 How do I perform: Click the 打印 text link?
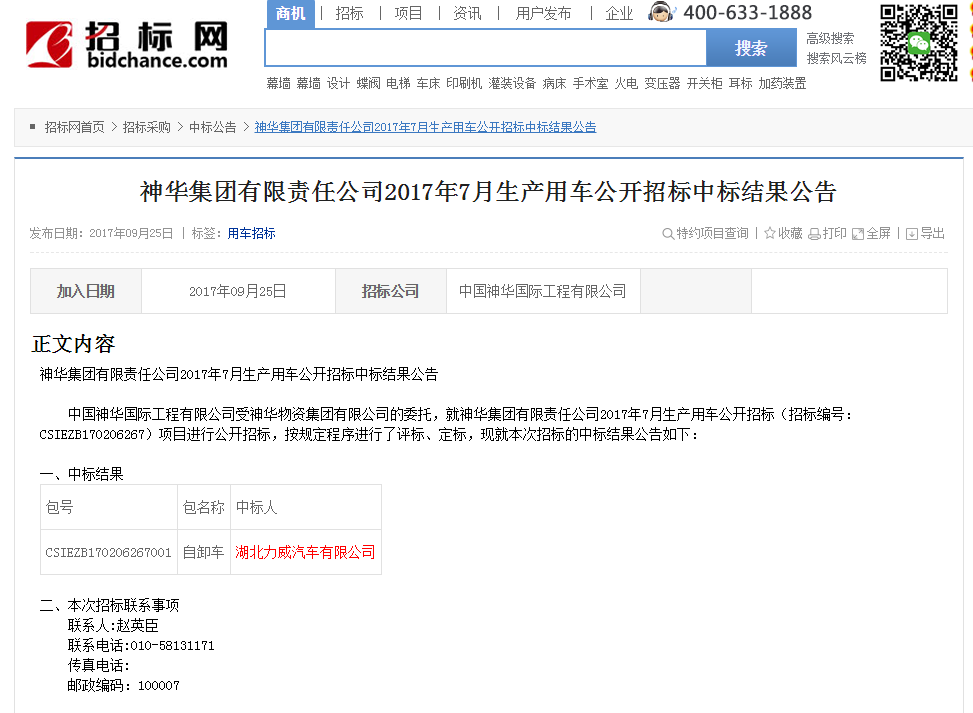click(835, 233)
